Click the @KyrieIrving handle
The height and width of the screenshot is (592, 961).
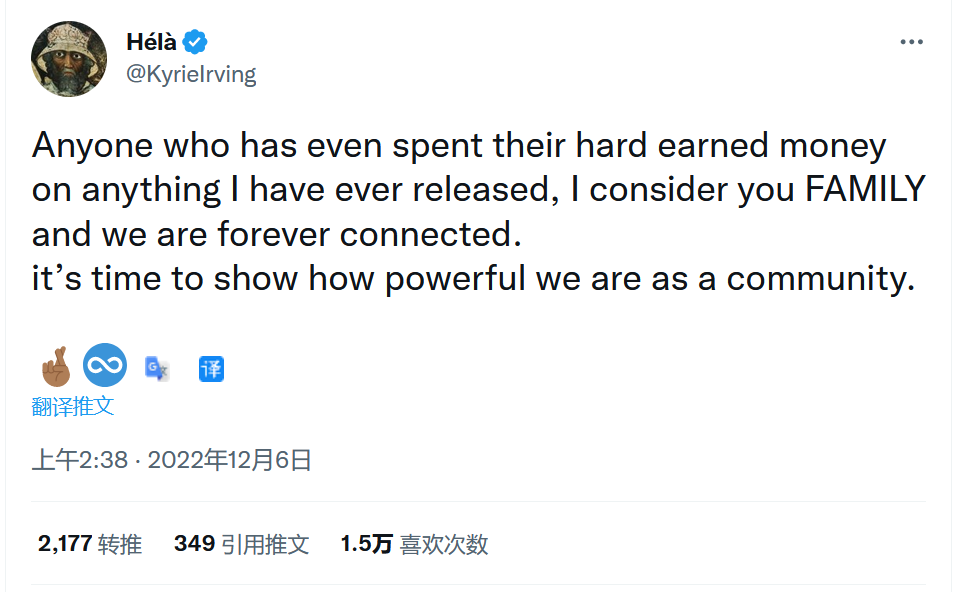[x=191, y=74]
